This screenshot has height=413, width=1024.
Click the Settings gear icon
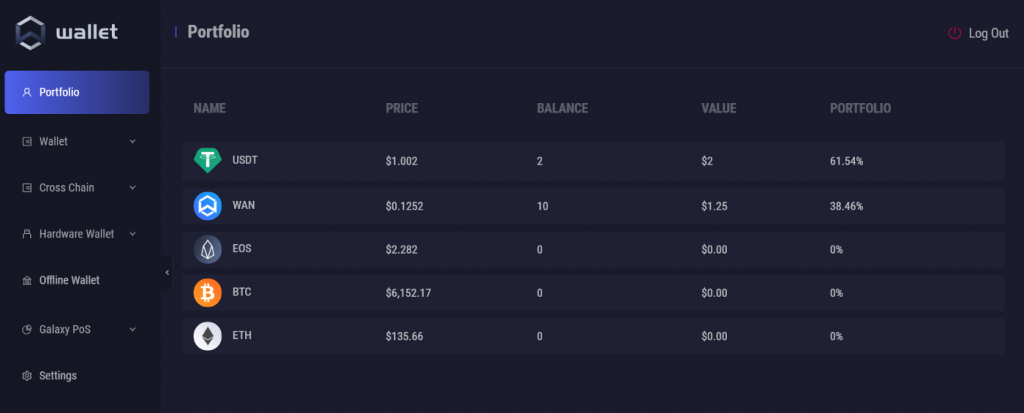[x=27, y=376]
